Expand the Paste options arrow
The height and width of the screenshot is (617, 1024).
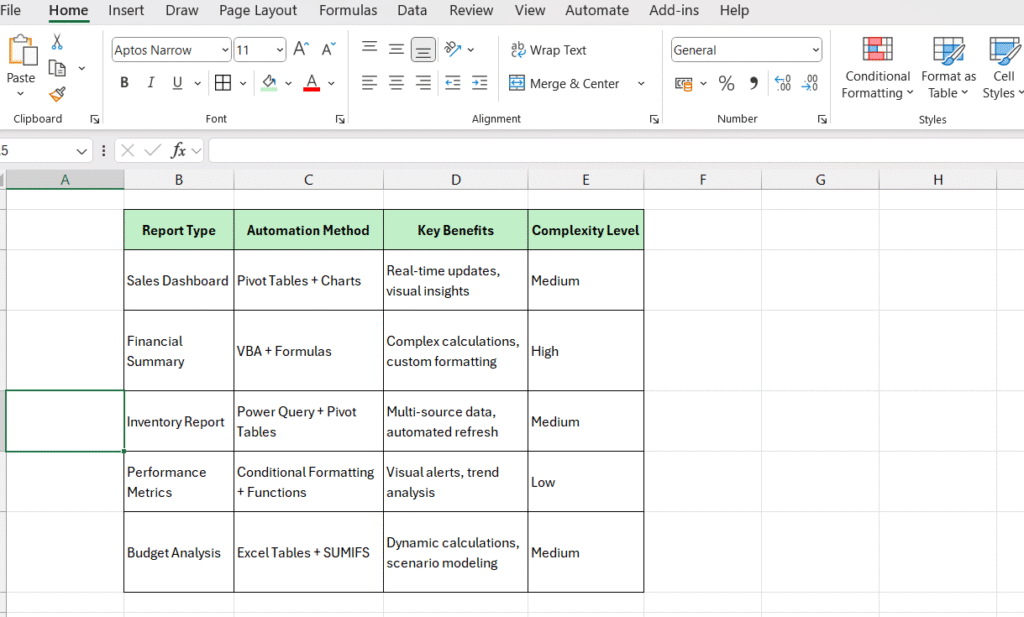pyautogui.click(x=20, y=94)
